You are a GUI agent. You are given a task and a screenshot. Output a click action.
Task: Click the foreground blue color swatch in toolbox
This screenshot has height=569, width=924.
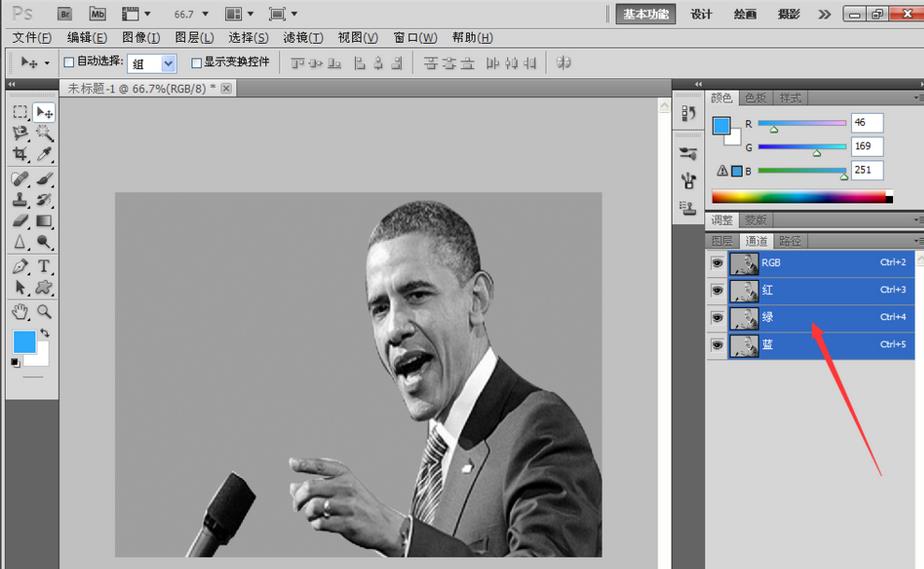pyautogui.click(x=24, y=342)
